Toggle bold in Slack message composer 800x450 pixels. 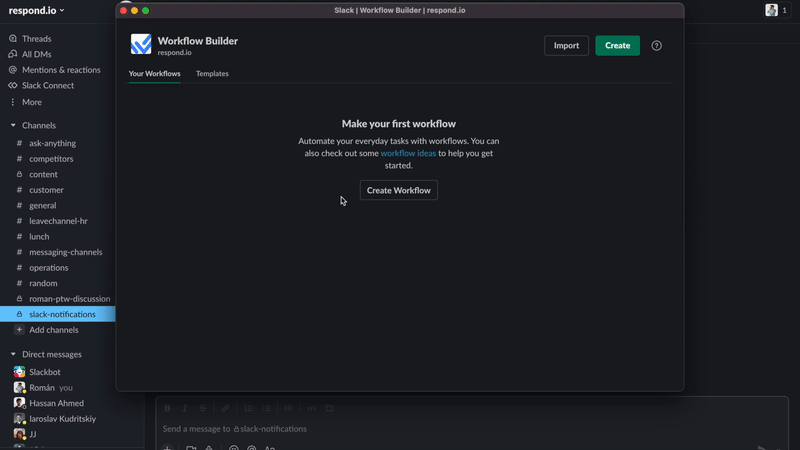coord(167,408)
